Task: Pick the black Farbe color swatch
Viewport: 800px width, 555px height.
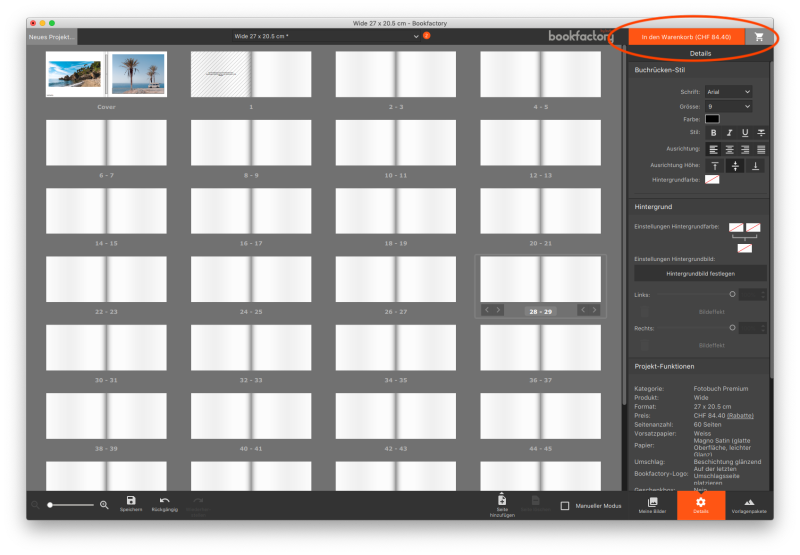Action: (712, 119)
